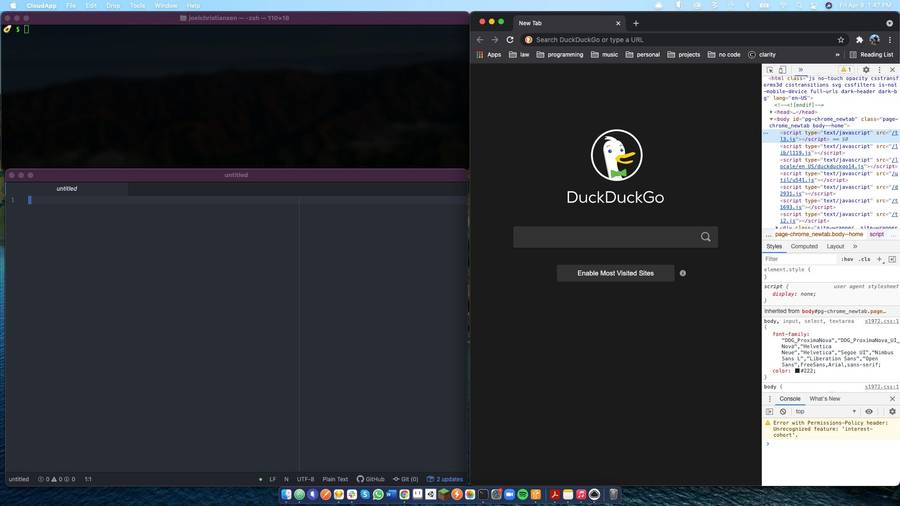This screenshot has width=900, height=506.
Task: Open the Chrome extensions puzzle icon
Action: 859,40
